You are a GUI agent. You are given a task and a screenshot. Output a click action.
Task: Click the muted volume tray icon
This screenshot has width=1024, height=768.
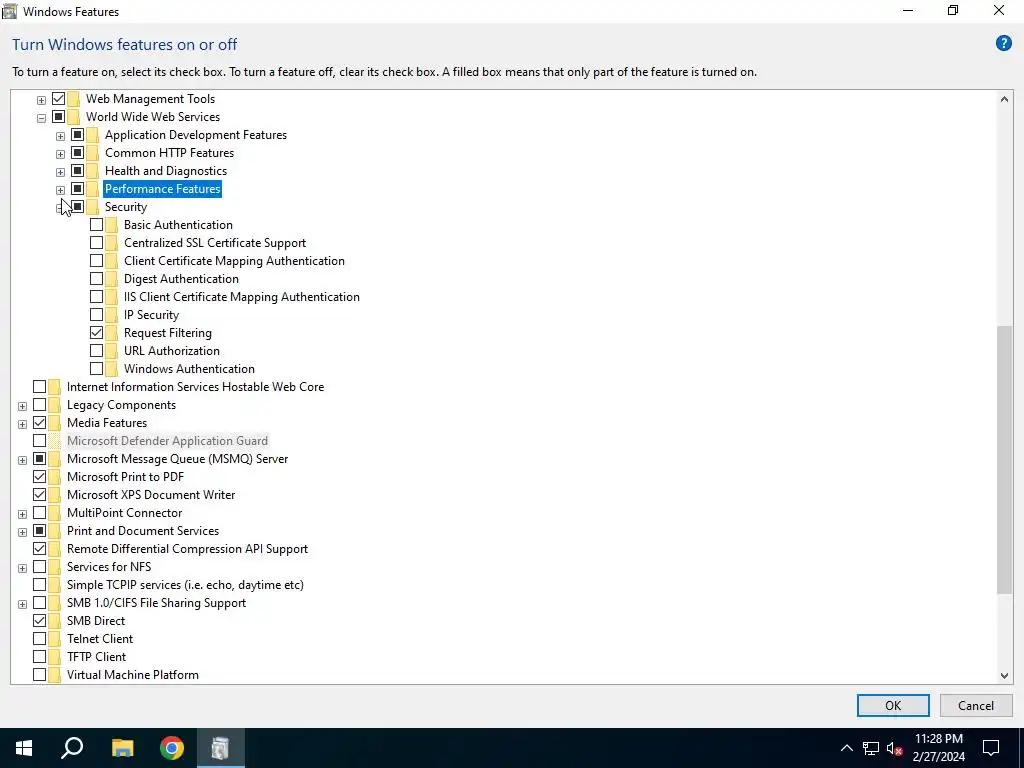pyautogui.click(x=895, y=748)
